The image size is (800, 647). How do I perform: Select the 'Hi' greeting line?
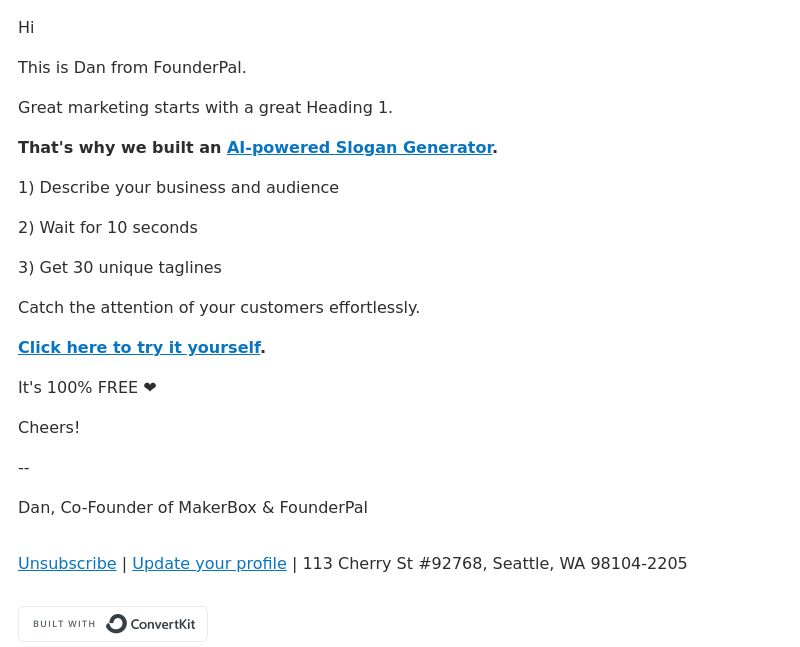click(26, 28)
